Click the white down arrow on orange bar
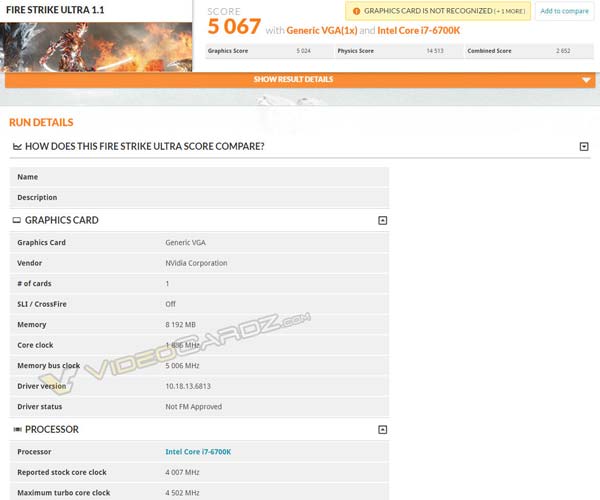The height and width of the screenshot is (500, 600). (x=586, y=80)
